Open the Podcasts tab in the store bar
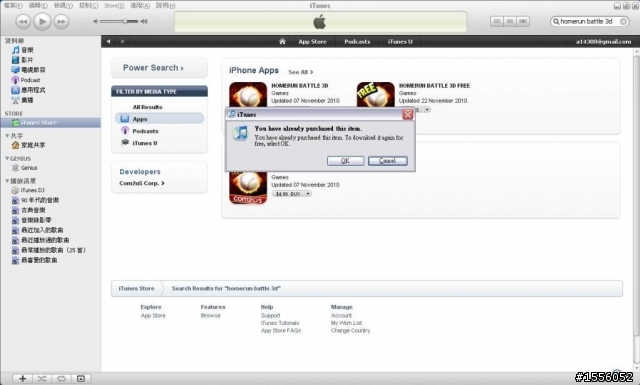This screenshot has width=640, height=385. (357, 42)
